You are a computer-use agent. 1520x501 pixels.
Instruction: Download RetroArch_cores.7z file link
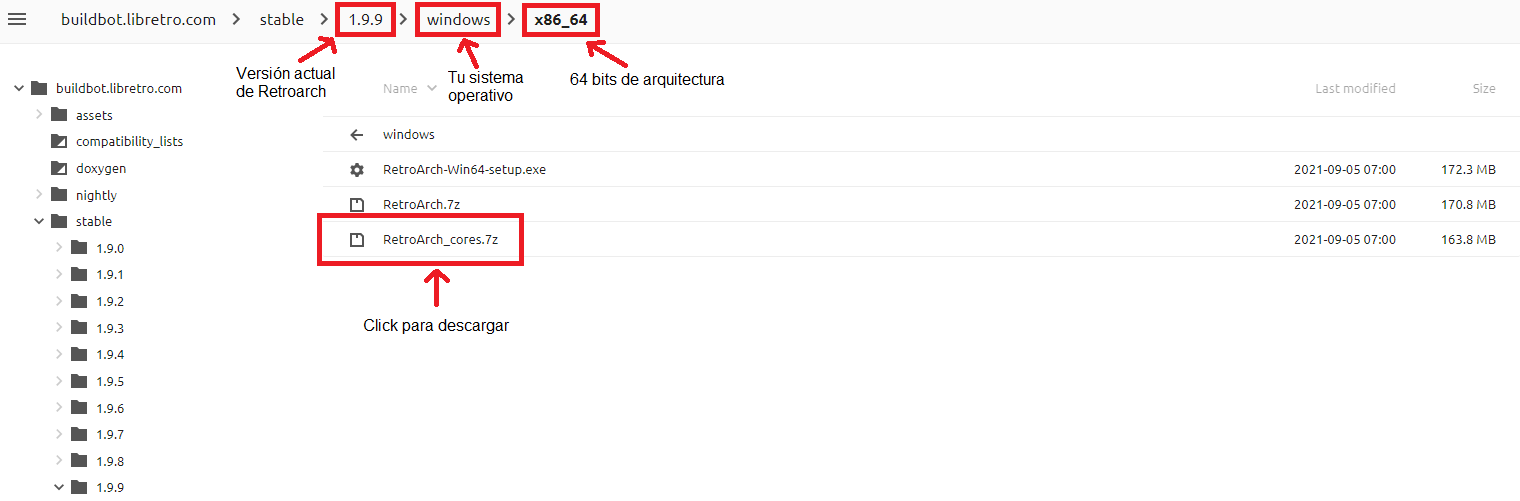(x=440, y=240)
